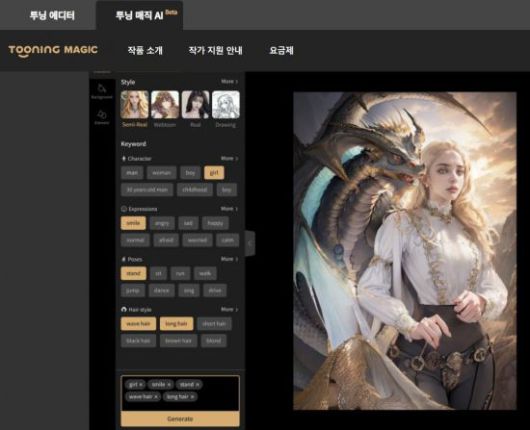Switch to the 투닝 에디터 tab

pyautogui.click(x=52, y=16)
